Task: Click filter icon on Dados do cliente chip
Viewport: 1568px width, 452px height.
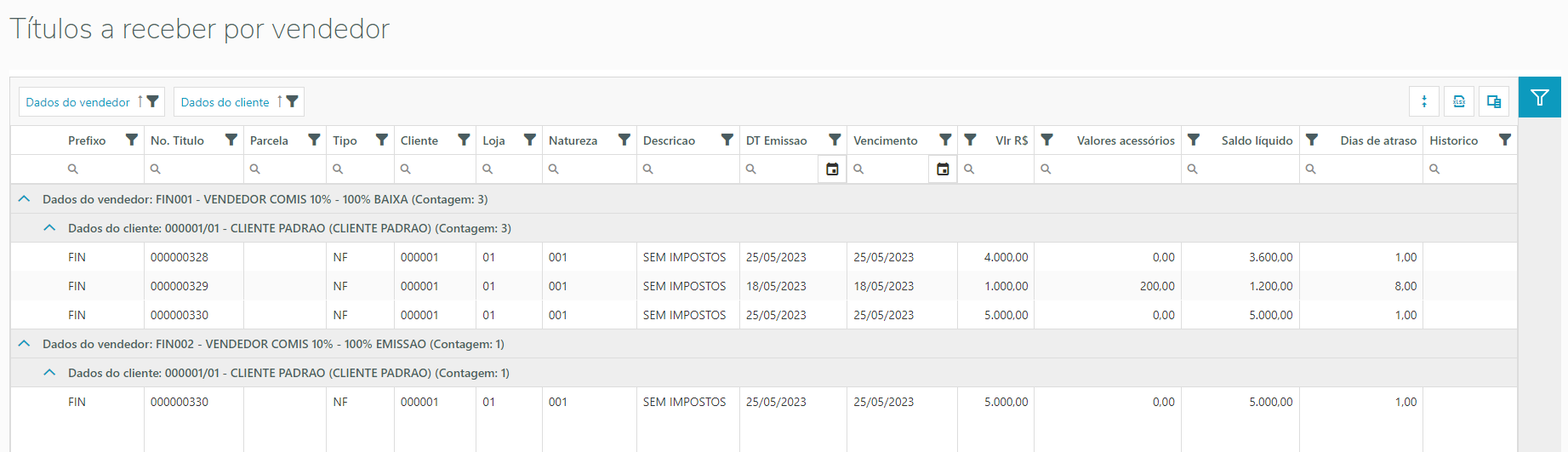Action: point(293,101)
